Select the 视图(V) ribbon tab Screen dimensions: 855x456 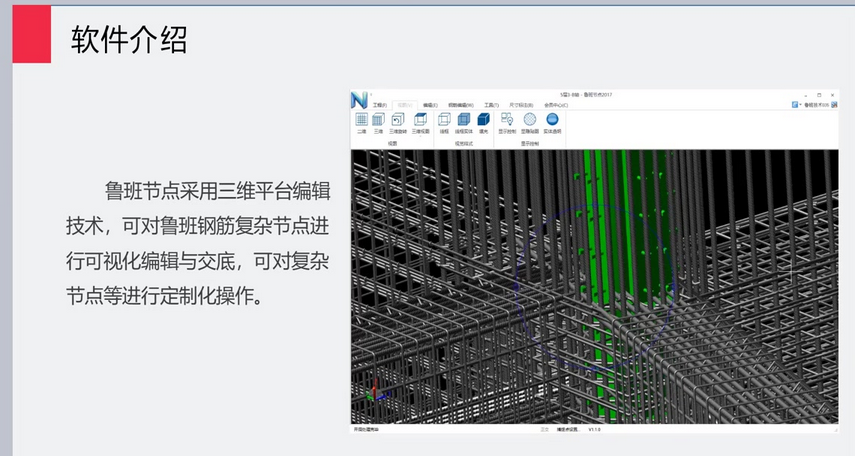(405, 105)
